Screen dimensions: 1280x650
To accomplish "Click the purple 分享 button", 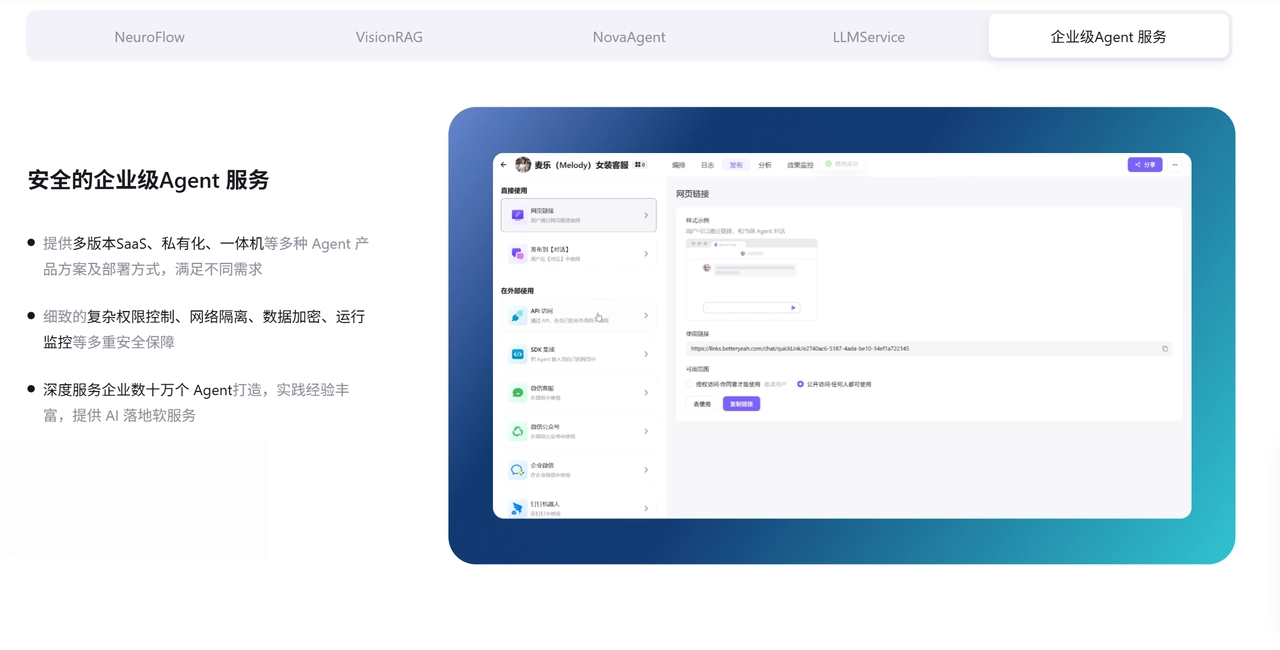I will coord(1144,165).
